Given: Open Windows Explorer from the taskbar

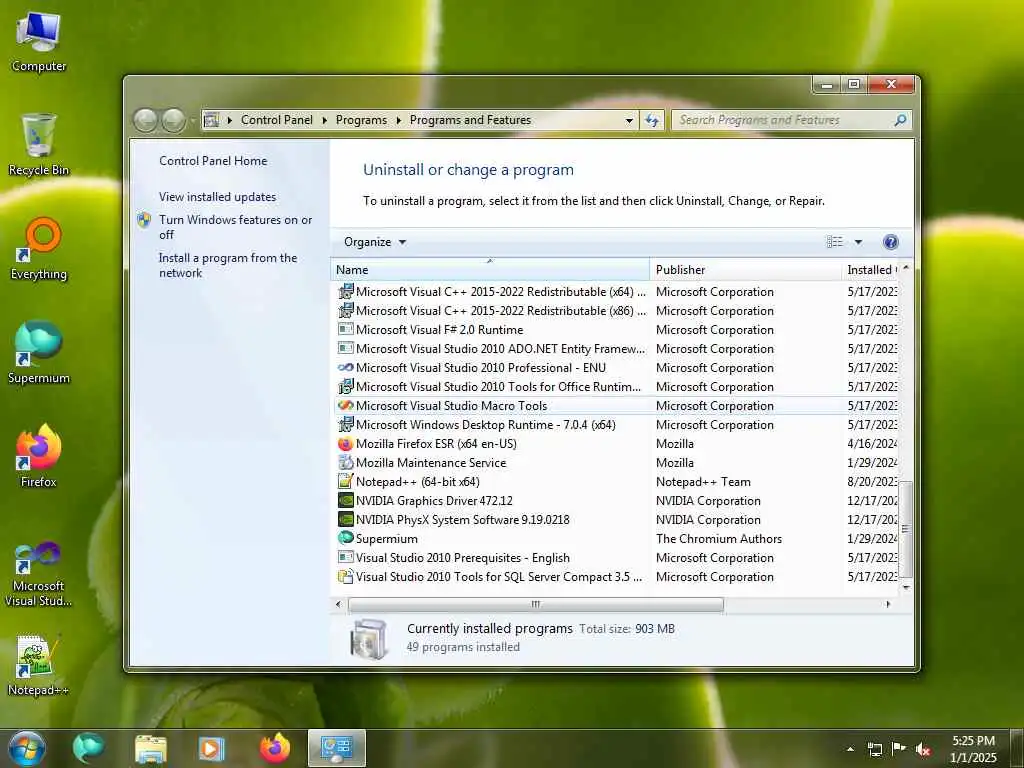Looking at the screenshot, I should coord(151,748).
